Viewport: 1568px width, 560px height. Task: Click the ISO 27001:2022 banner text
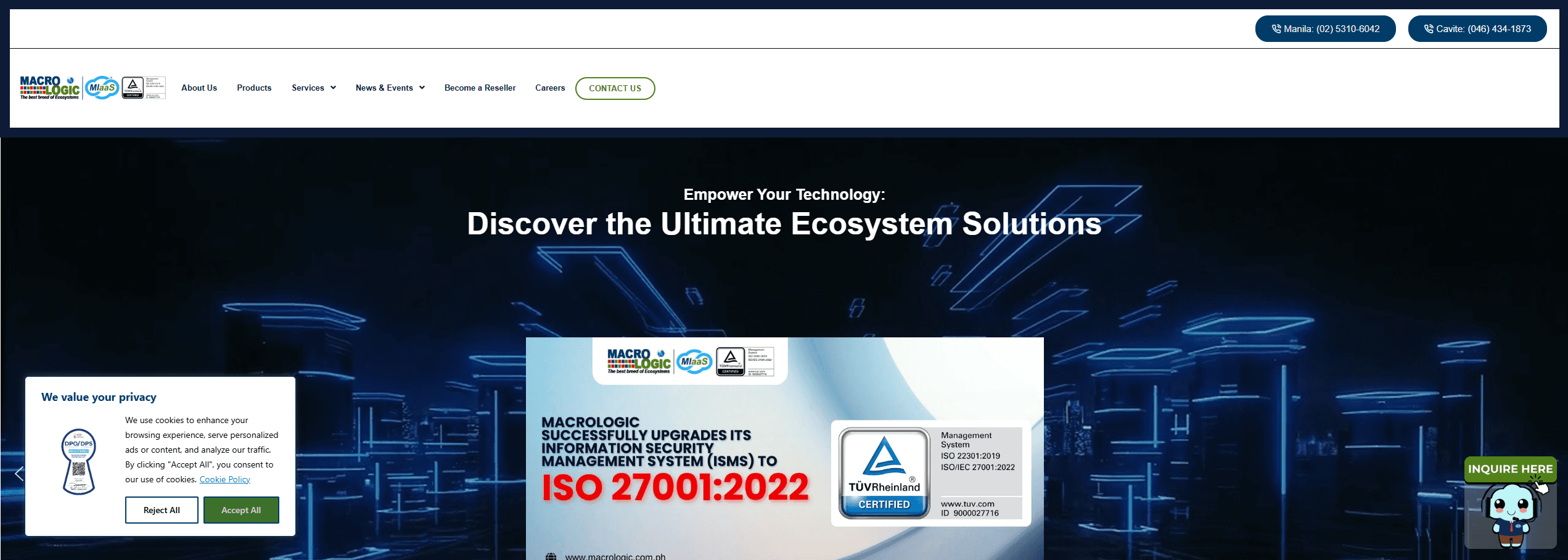pyautogui.click(x=675, y=487)
